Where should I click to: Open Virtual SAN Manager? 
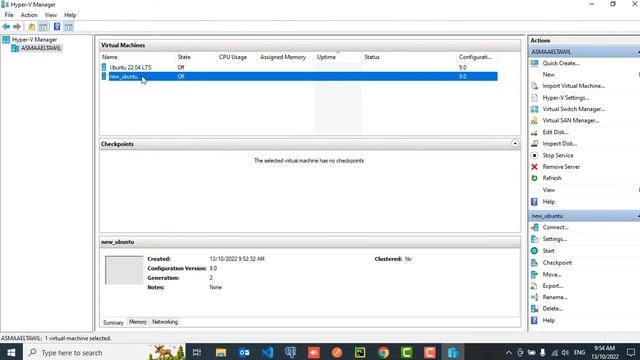point(571,121)
